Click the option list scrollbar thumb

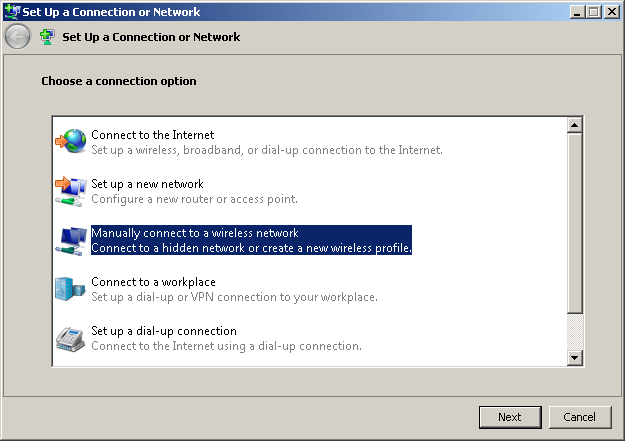(x=574, y=223)
